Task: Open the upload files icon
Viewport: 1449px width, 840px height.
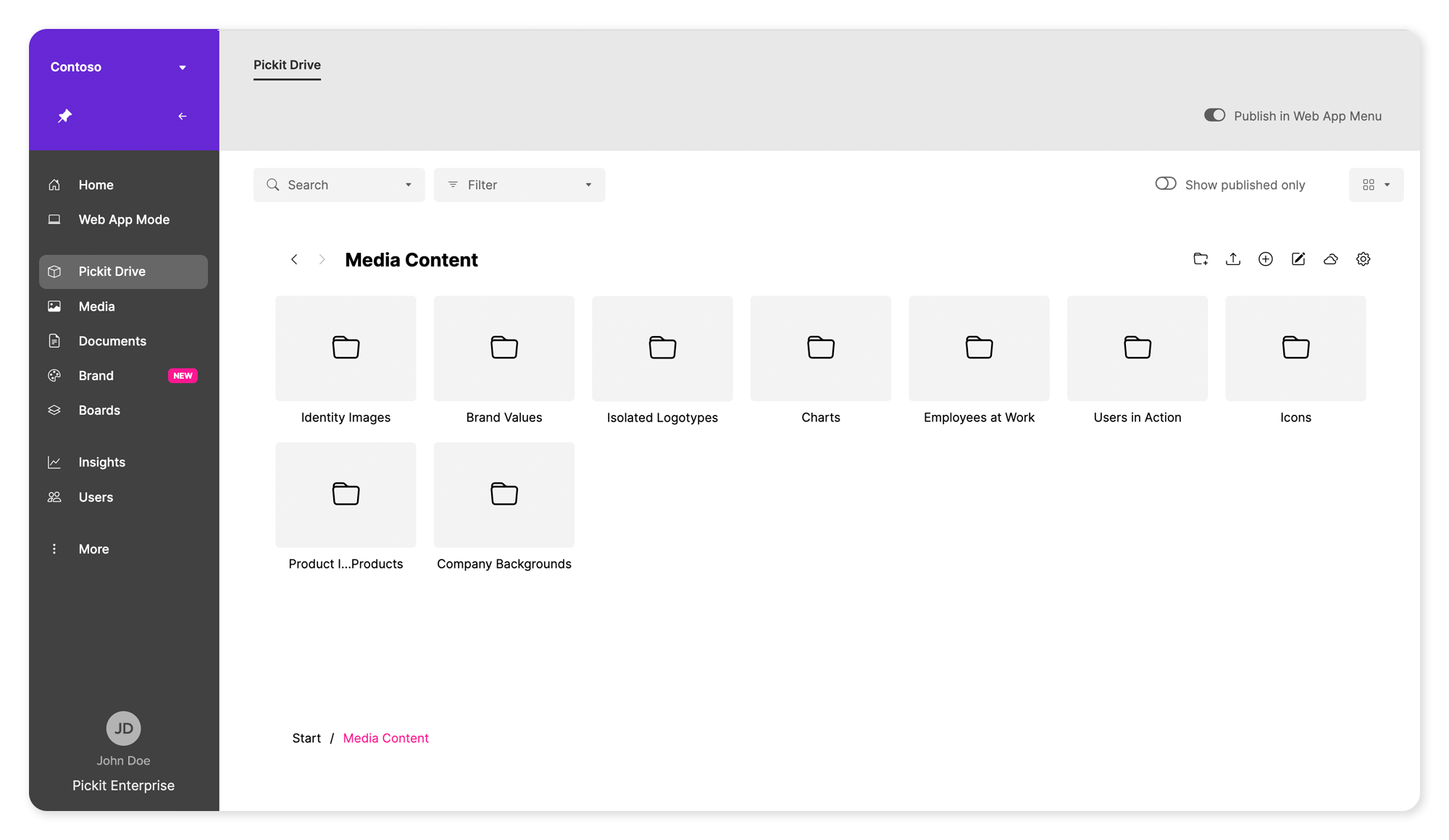Action: point(1233,259)
